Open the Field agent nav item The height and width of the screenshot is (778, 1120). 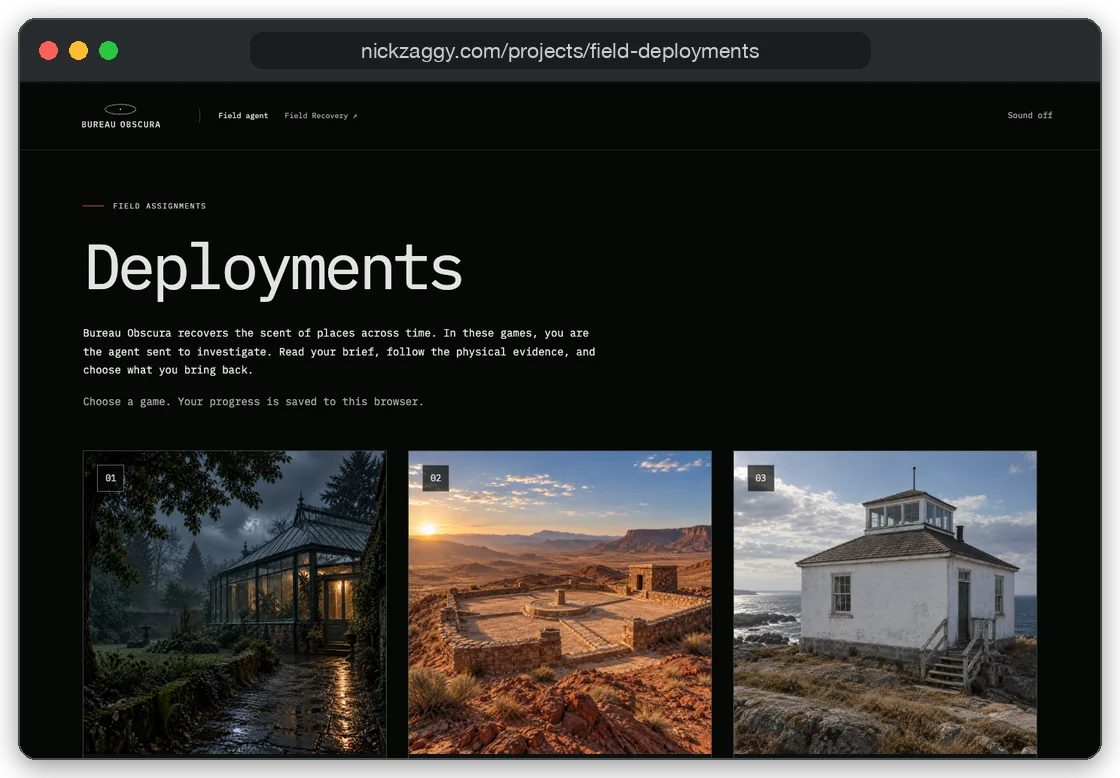click(x=243, y=115)
